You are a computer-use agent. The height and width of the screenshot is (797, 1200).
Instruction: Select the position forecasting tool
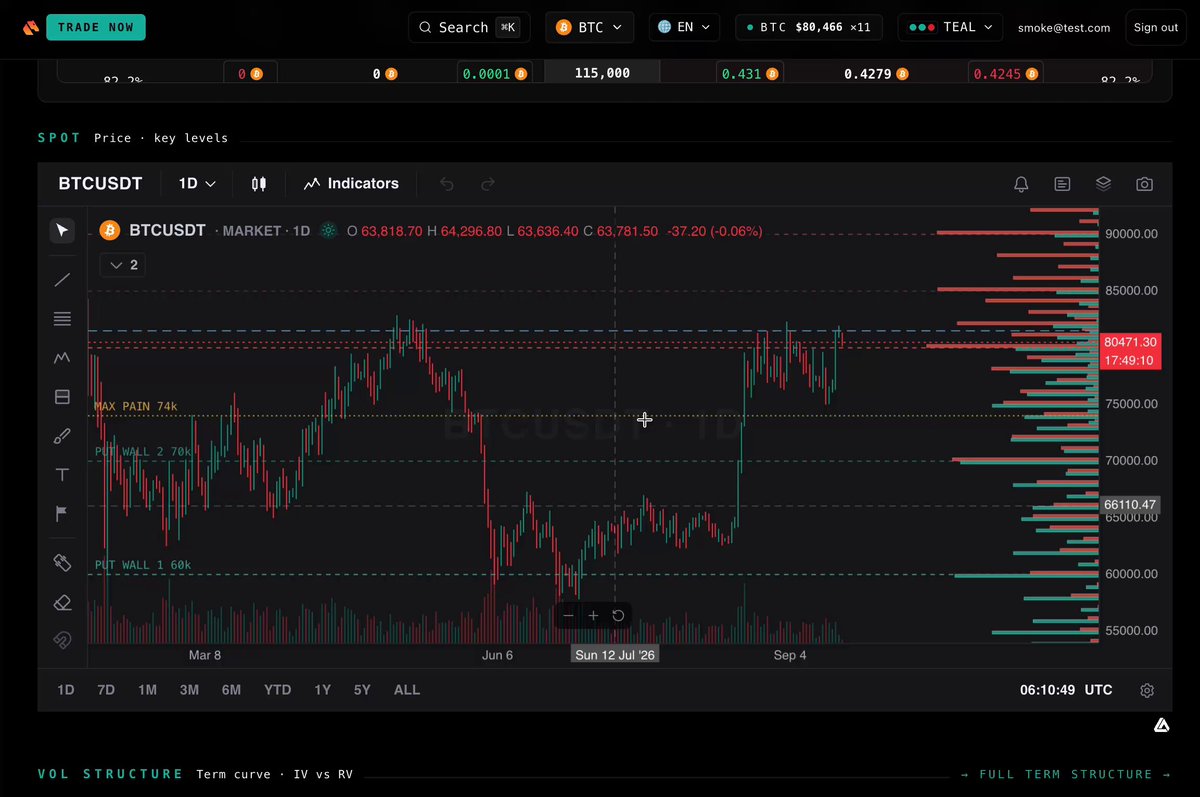[62, 397]
